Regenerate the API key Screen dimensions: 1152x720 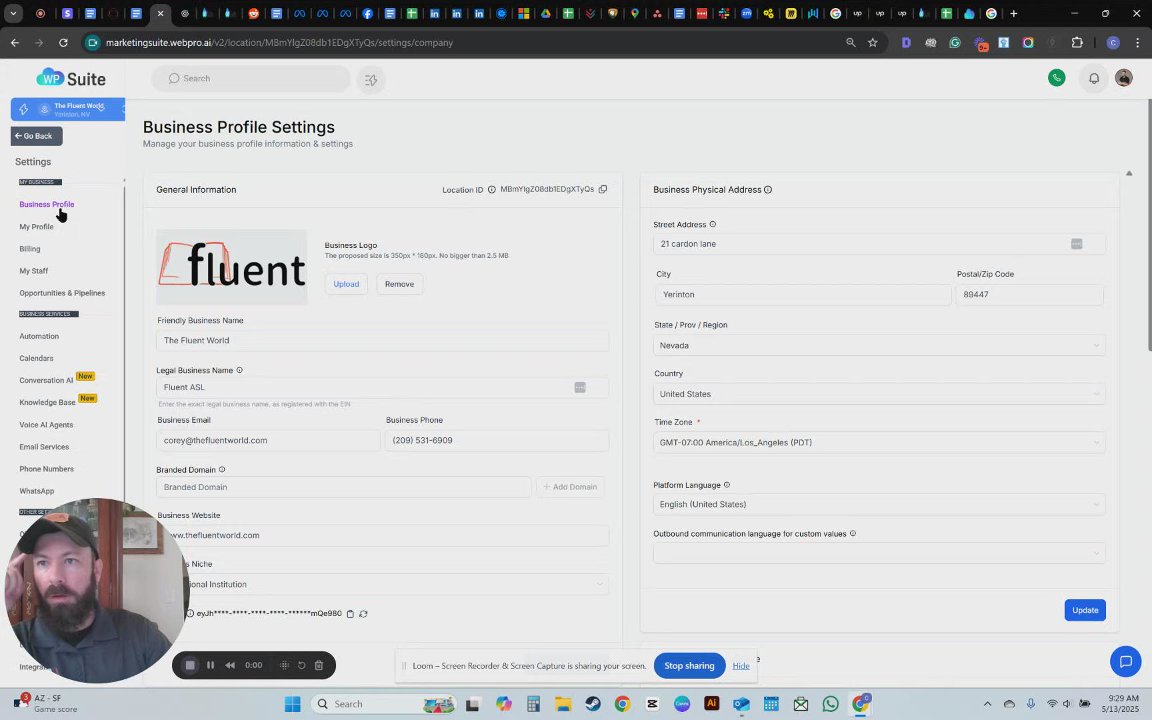pyautogui.click(x=364, y=613)
